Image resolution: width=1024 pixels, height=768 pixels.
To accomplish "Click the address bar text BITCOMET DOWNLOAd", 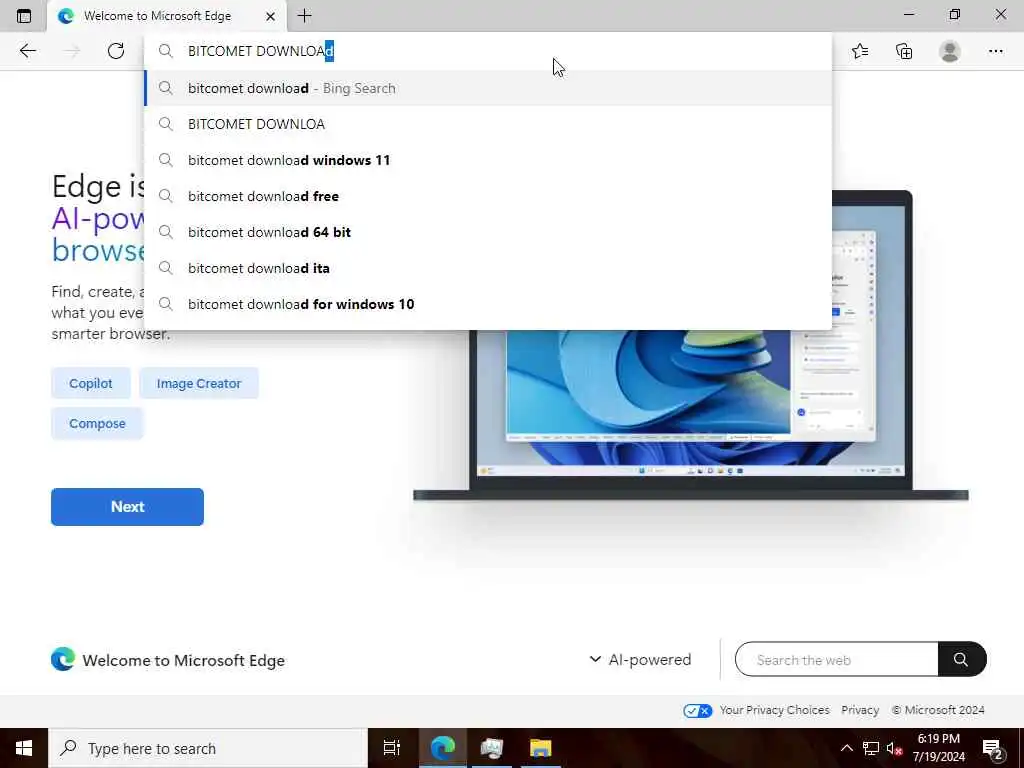I will (x=261, y=51).
